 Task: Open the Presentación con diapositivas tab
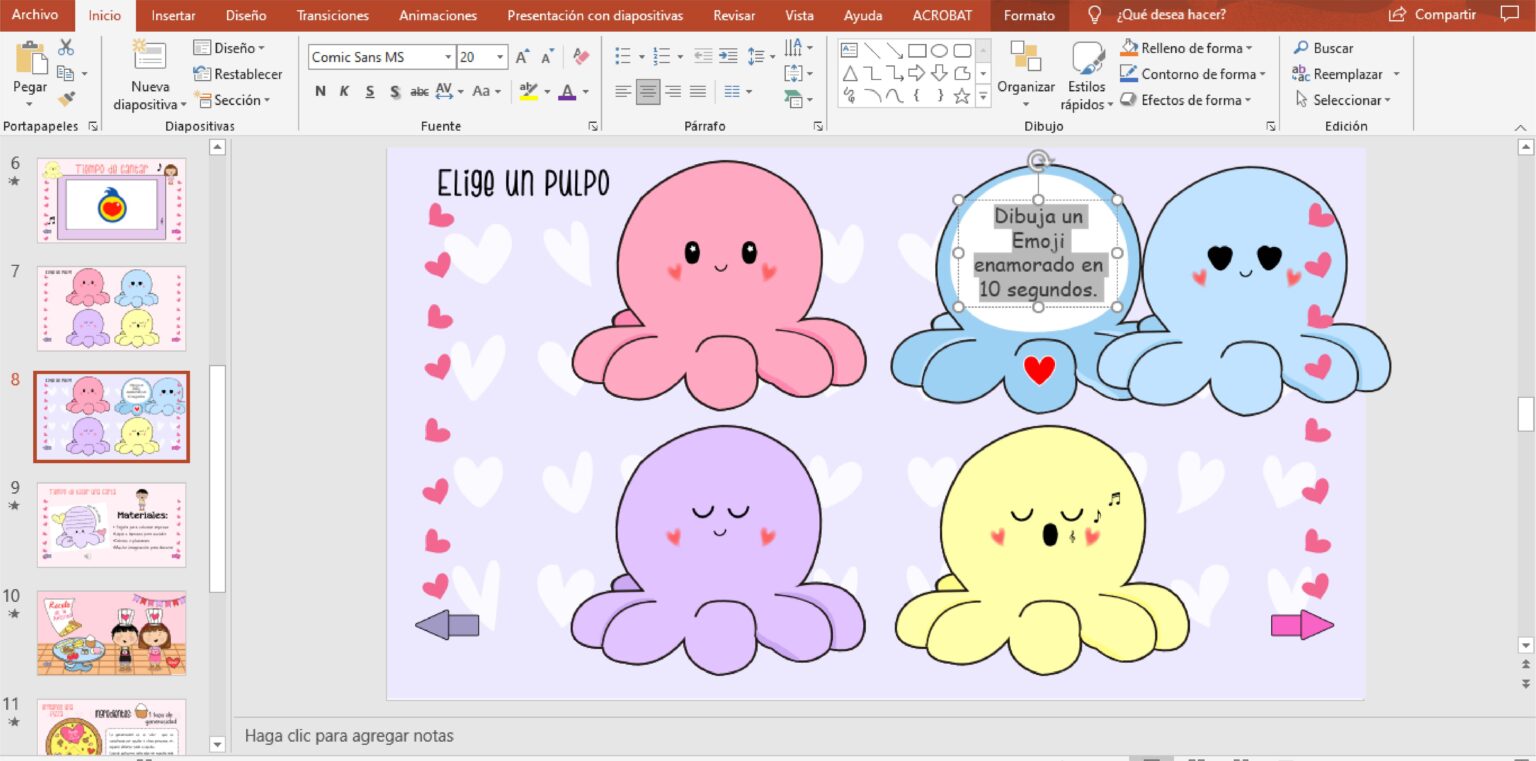click(x=595, y=15)
